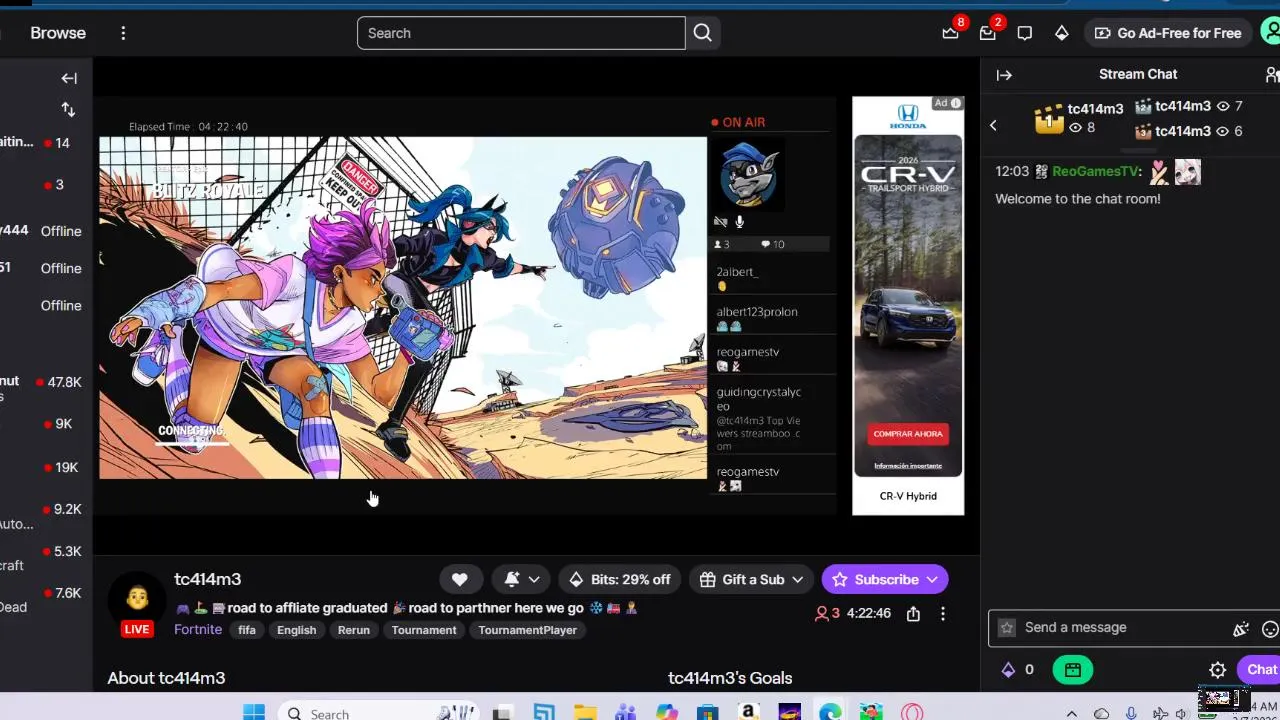Click 'tc414m3's Goals' heading

point(730,678)
